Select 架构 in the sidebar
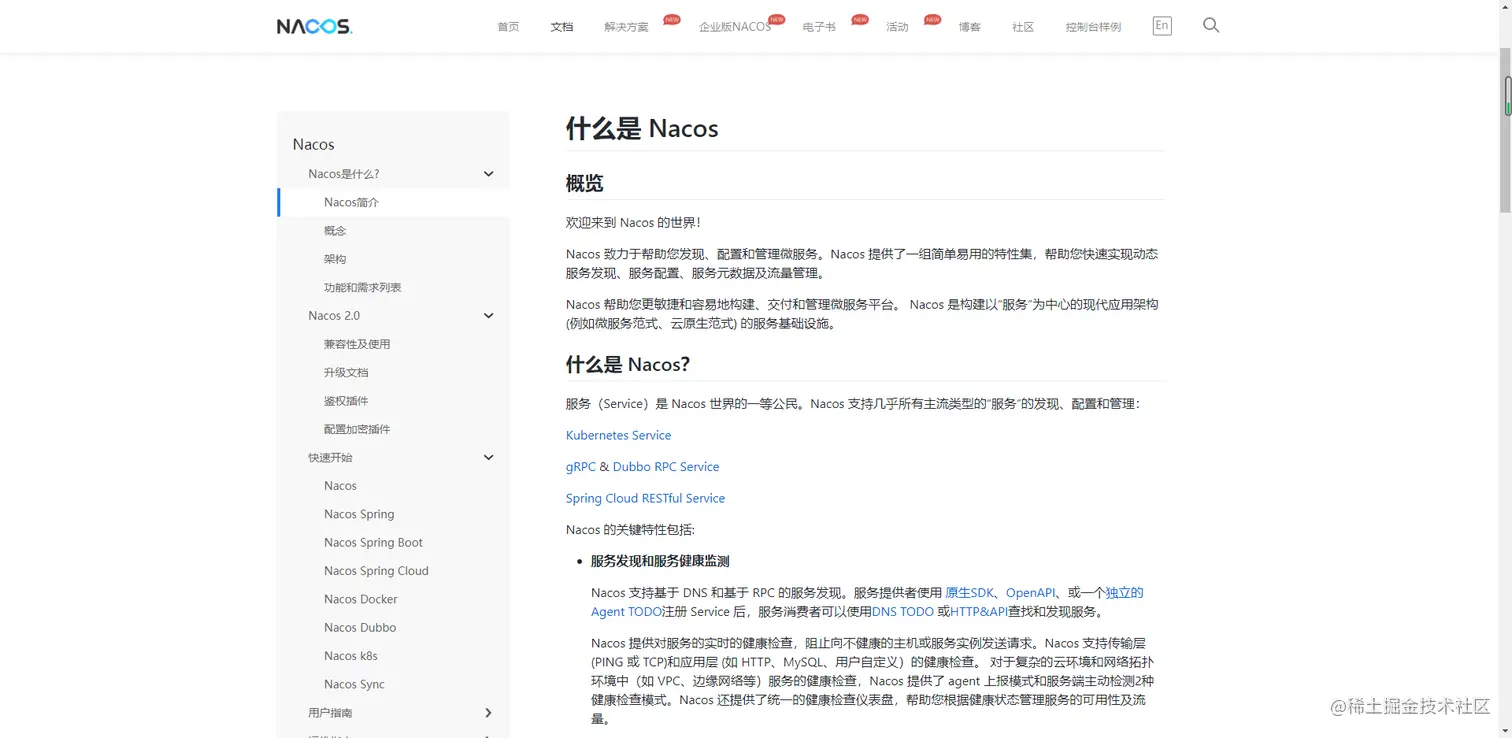This screenshot has height=738, width=1512. coord(335,259)
